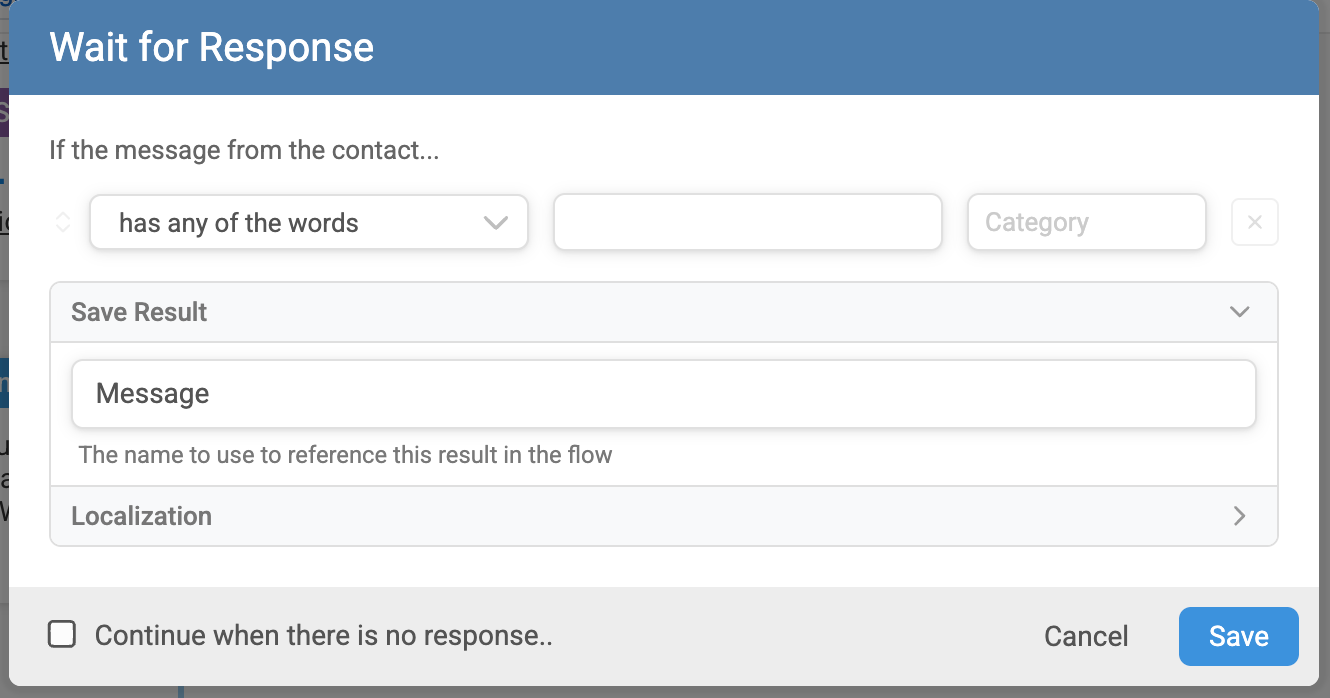Save the Wait for Response settings
The height and width of the screenshot is (698, 1330).
(1239, 636)
